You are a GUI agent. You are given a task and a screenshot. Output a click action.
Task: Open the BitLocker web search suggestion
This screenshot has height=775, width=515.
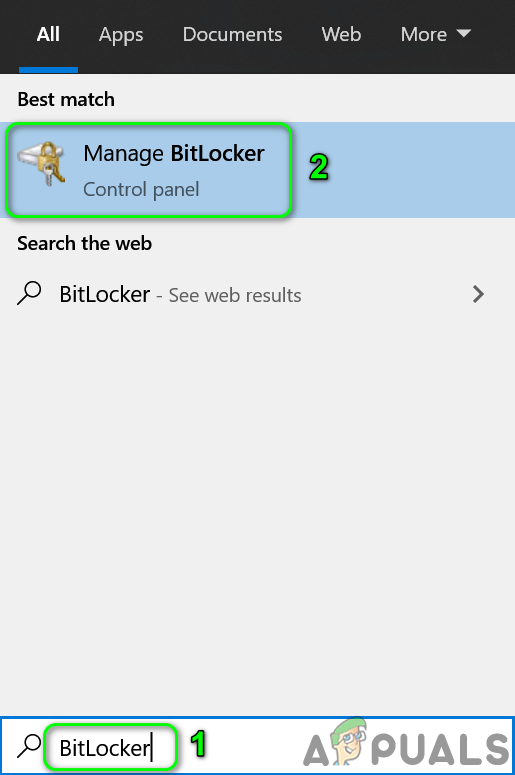[x=258, y=294]
